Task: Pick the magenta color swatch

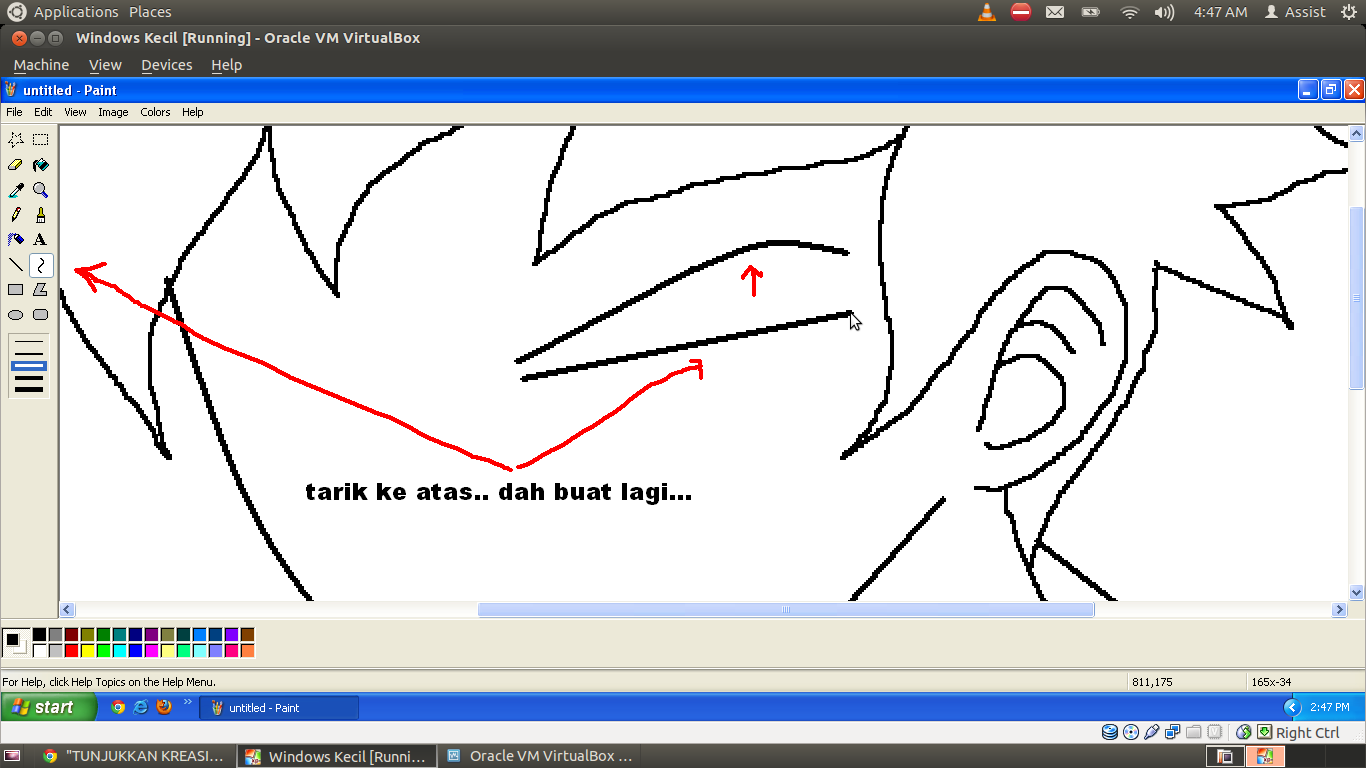Action: coord(151,651)
